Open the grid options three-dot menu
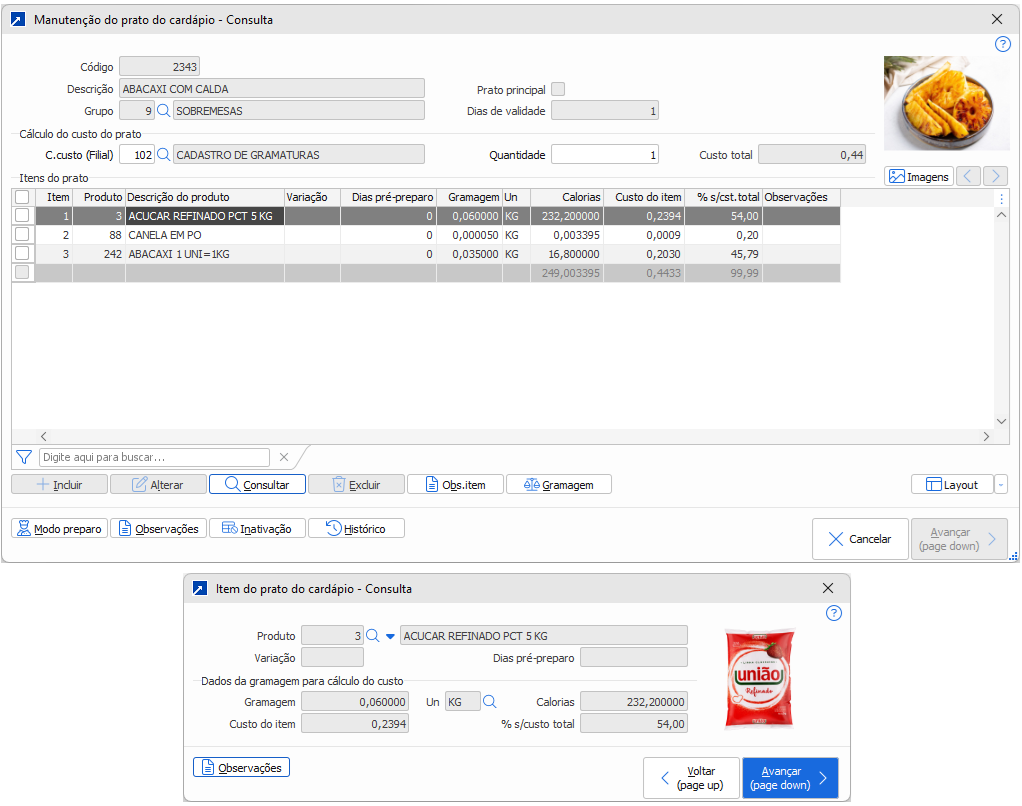This screenshot has height=806, width=1022. click(1002, 199)
